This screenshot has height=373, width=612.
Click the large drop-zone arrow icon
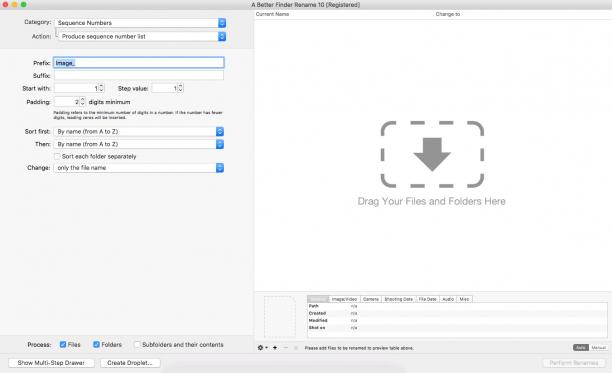(x=432, y=155)
